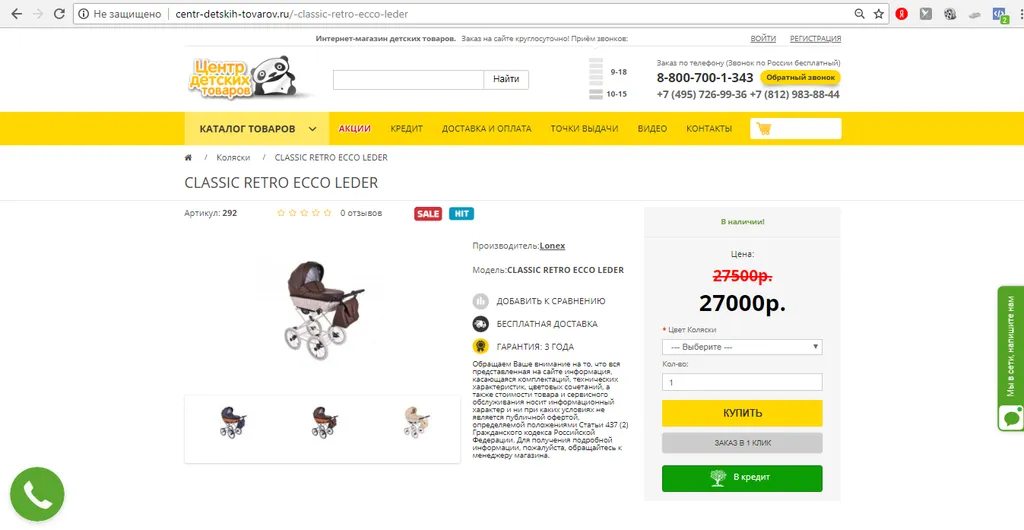The height and width of the screenshot is (530, 1024).
Task: Bookmark page with the star icon
Action: pyautogui.click(x=879, y=14)
